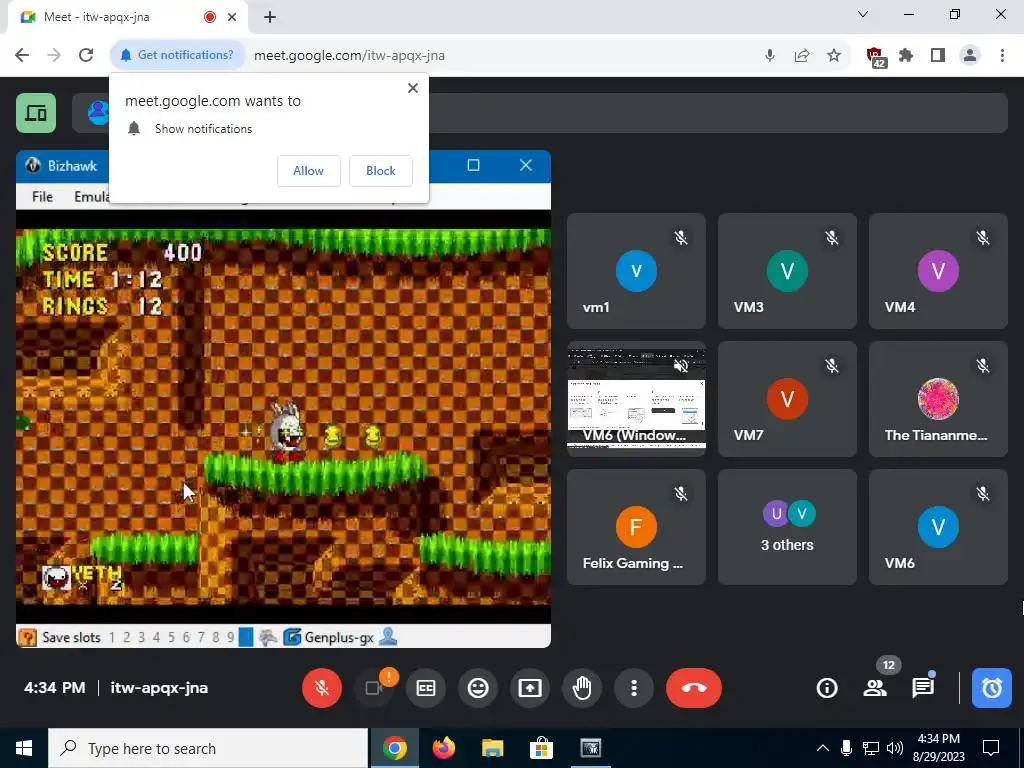Show hidden system tray icons

(x=823, y=748)
